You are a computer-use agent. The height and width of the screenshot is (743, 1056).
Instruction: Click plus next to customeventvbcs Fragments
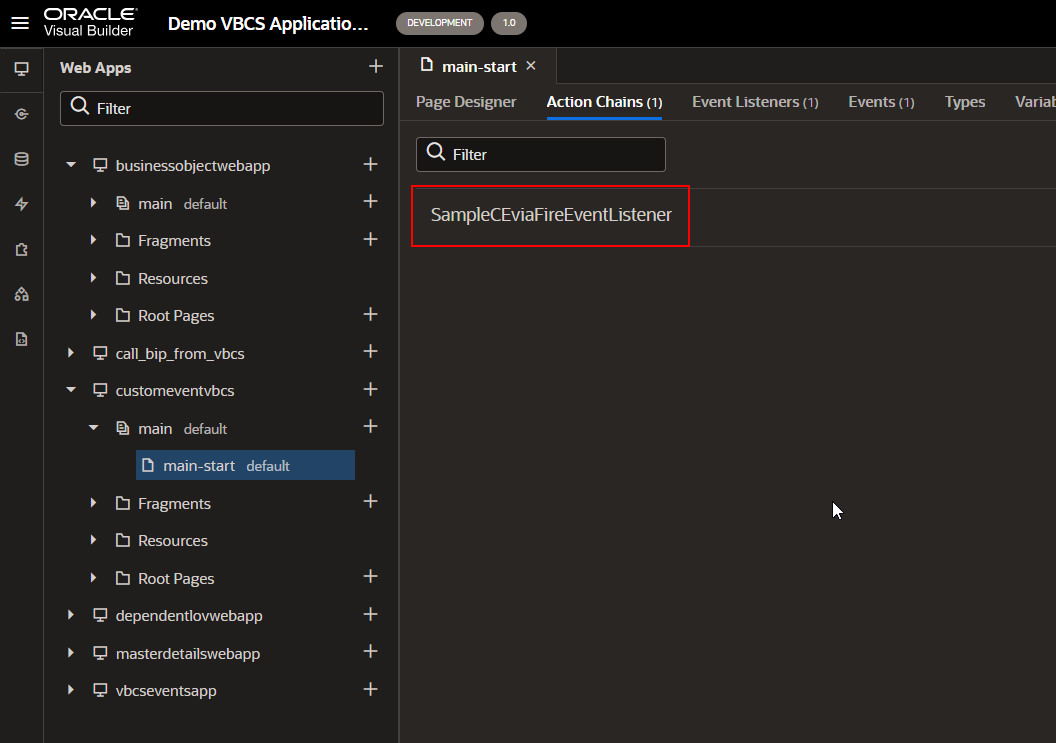370,501
